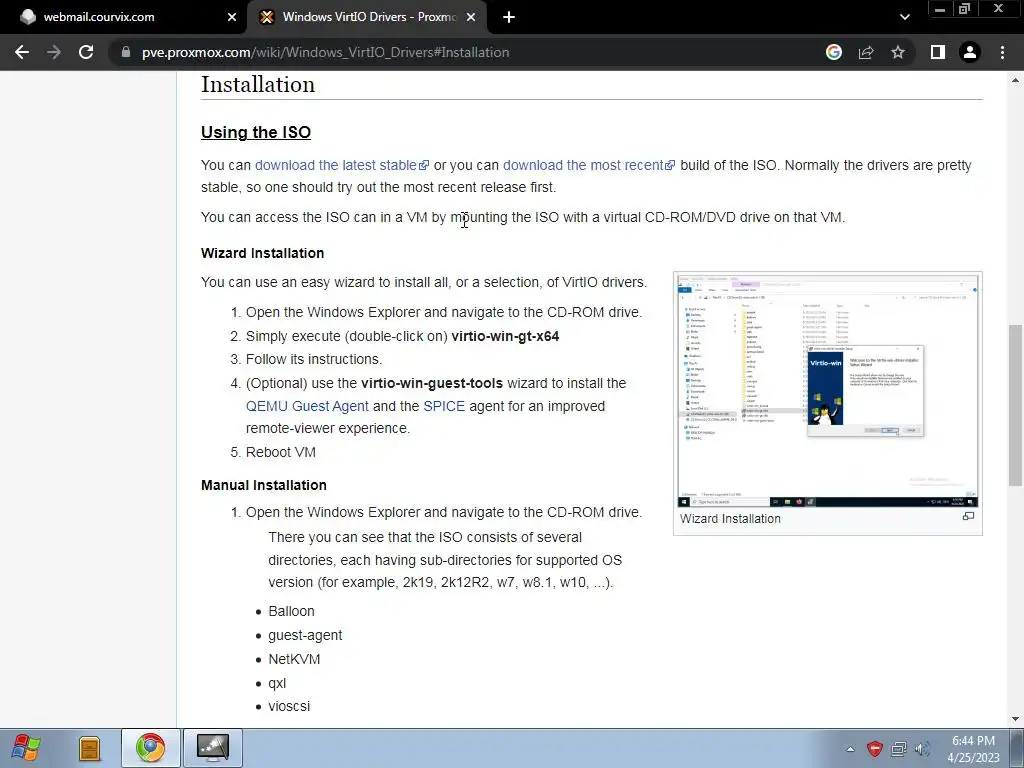Click the Installation section heading
1024x768 pixels.
click(257, 84)
